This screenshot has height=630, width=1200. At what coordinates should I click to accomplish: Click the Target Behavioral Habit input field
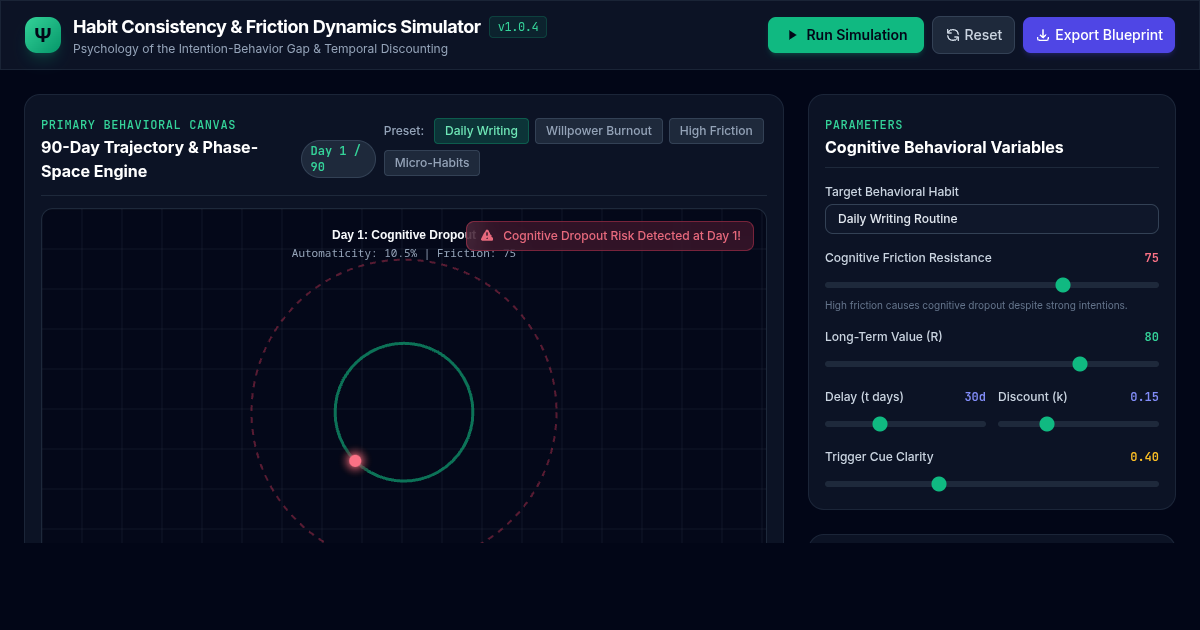coord(992,219)
